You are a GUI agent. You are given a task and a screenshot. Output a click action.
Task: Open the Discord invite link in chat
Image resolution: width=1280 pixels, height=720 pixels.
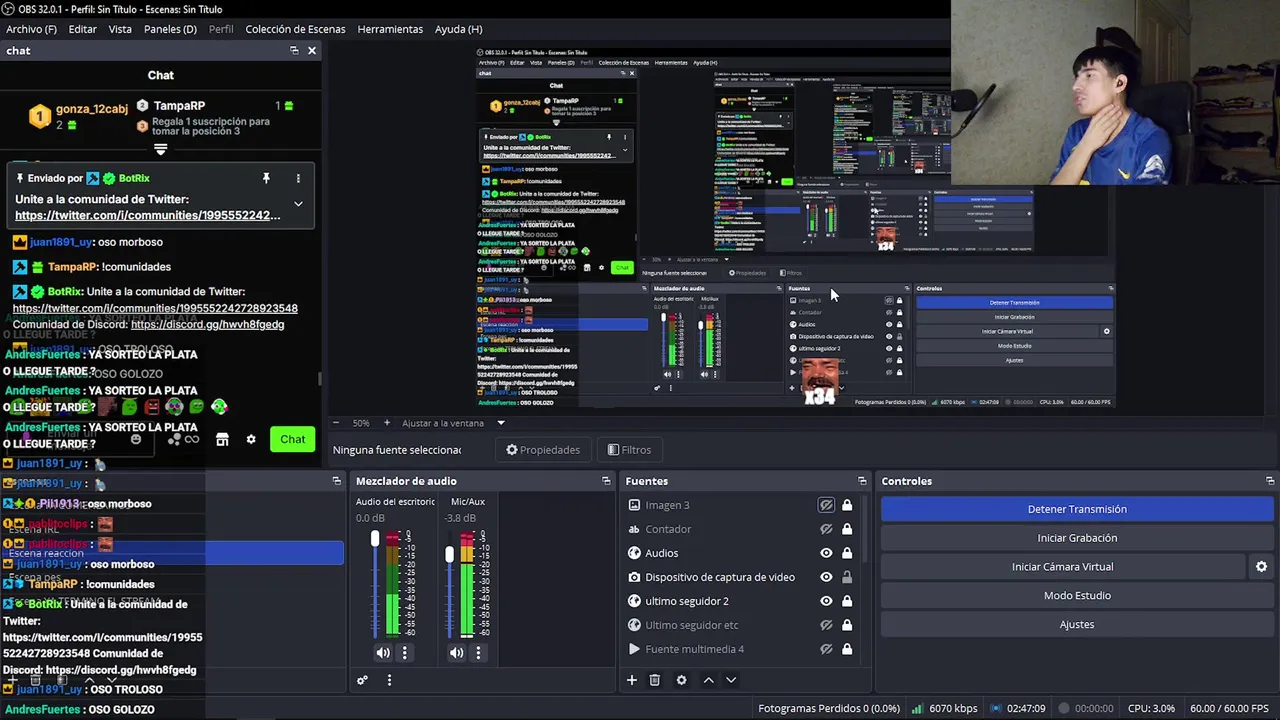coord(207,324)
